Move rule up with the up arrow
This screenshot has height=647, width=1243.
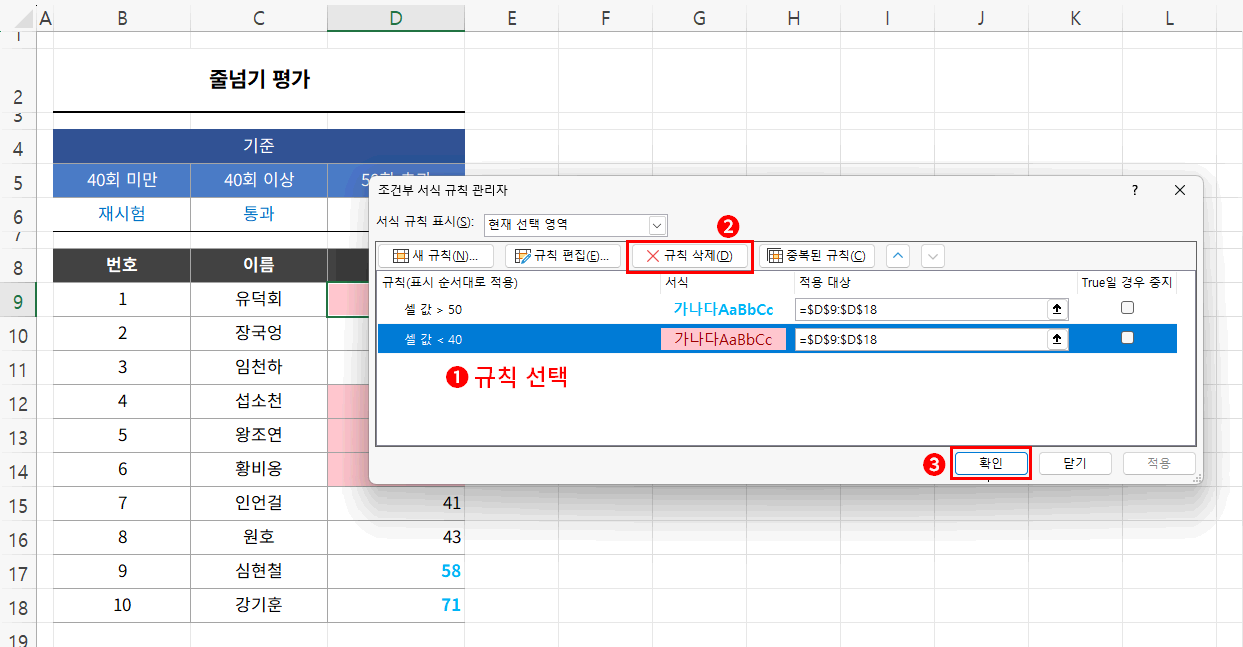[x=898, y=256]
